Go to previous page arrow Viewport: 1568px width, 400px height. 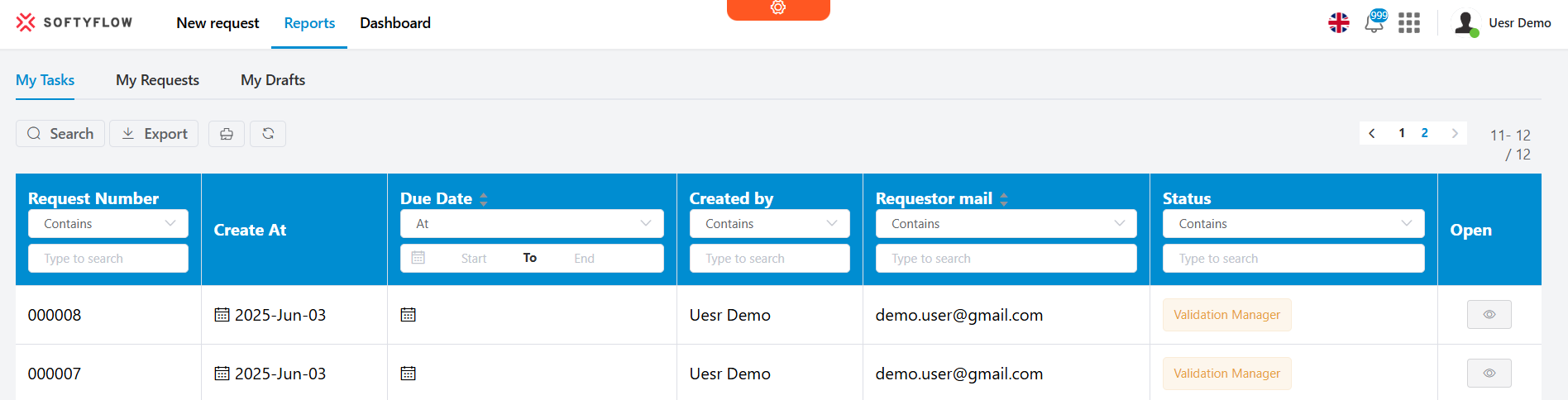[1371, 133]
